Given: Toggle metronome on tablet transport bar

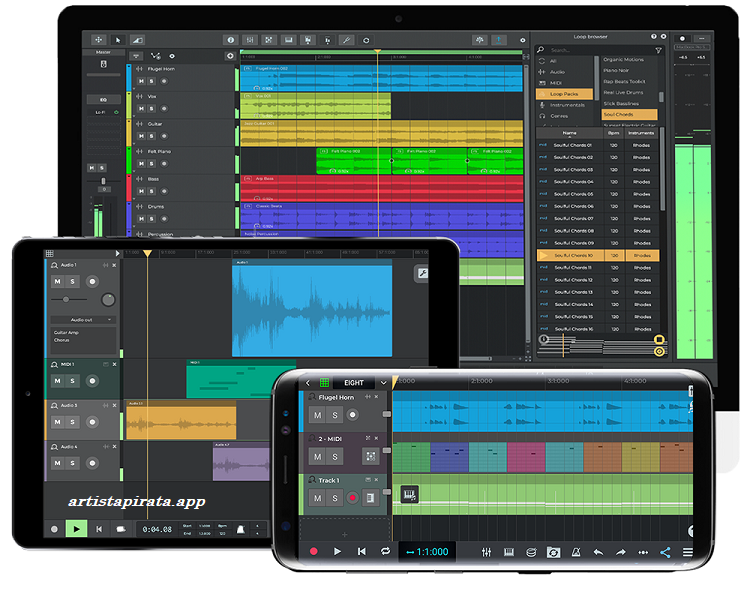Looking at the screenshot, I should click(241, 529).
